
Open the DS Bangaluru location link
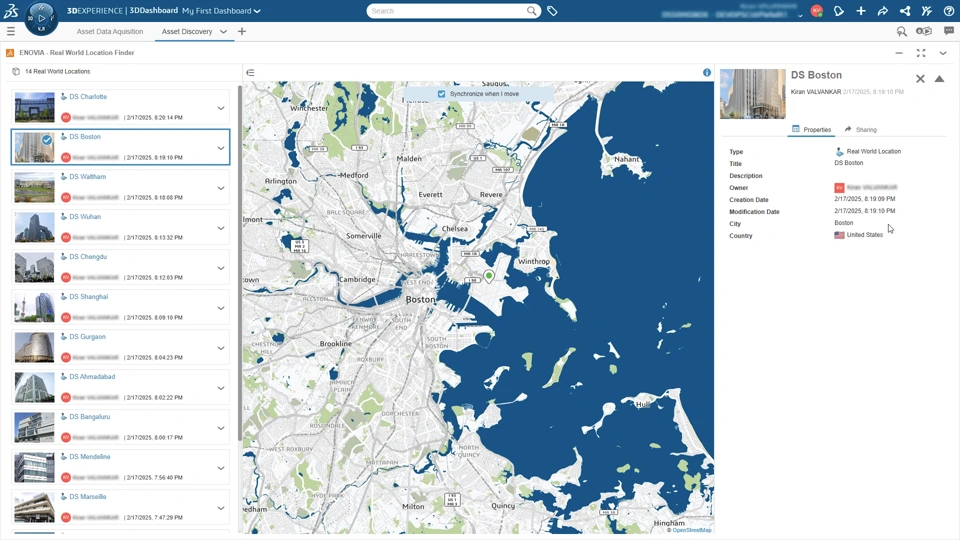pyautogui.click(x=89, y=416)
